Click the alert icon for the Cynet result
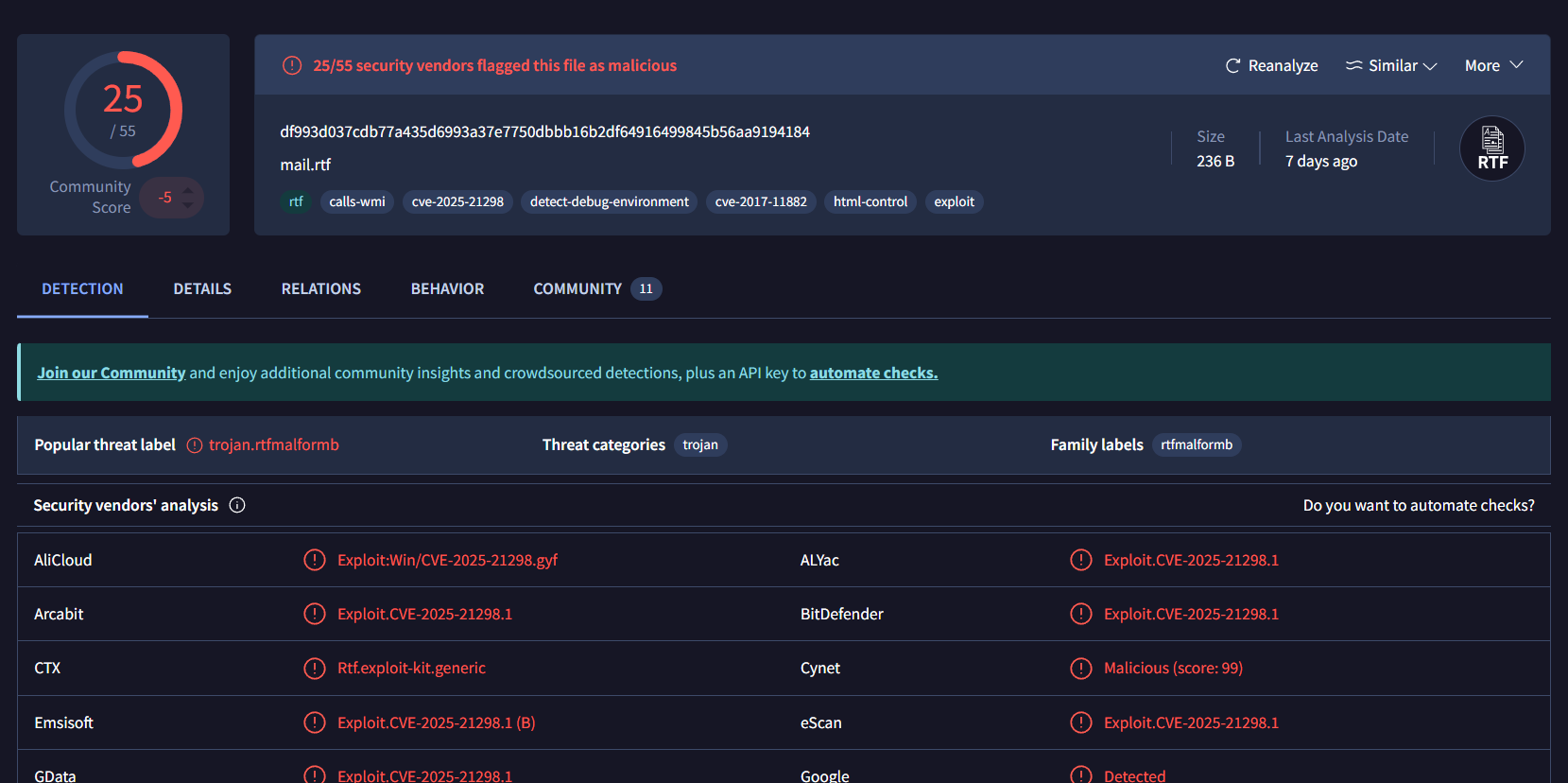The height and width of the screenshot is (783, 1568). (x=1080, y=668)
